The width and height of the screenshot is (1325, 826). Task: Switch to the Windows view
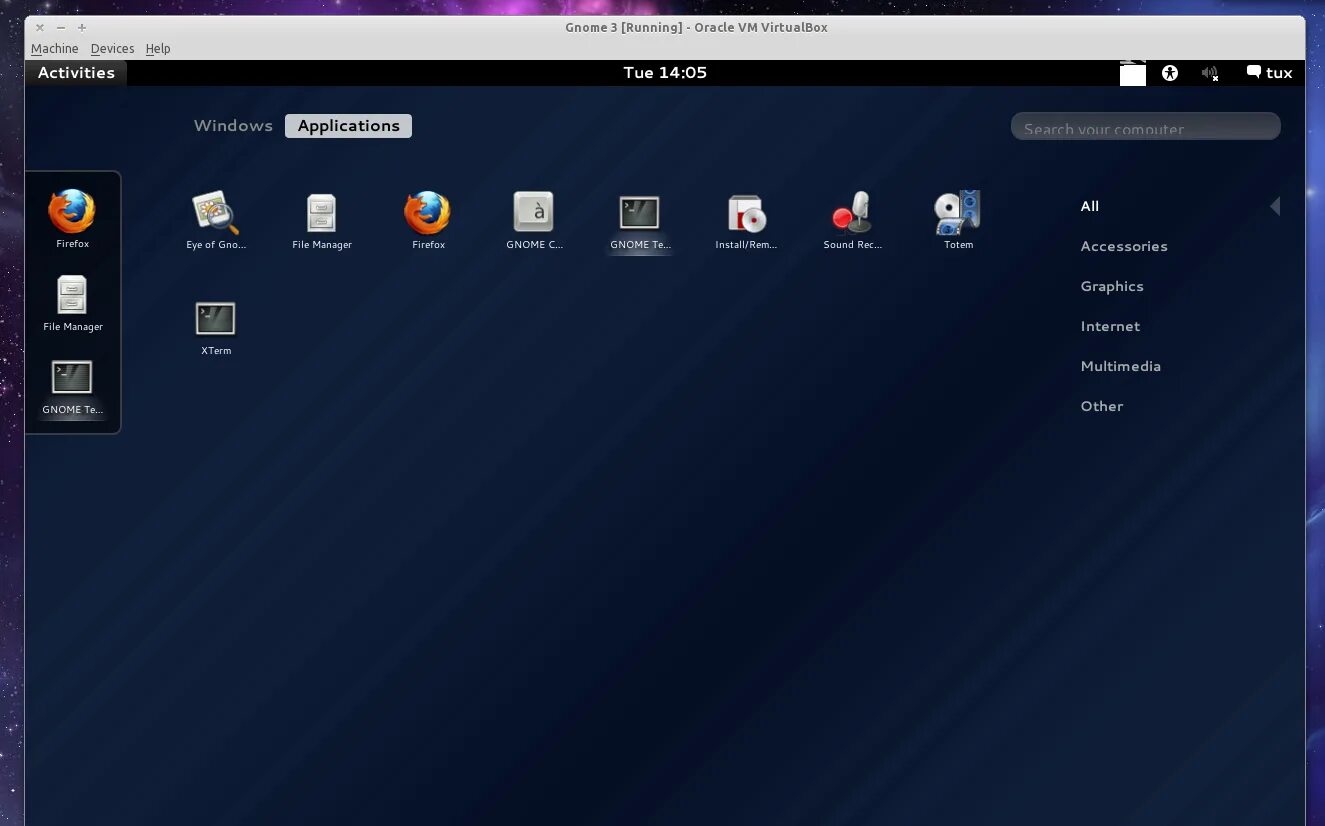point(233,125)
